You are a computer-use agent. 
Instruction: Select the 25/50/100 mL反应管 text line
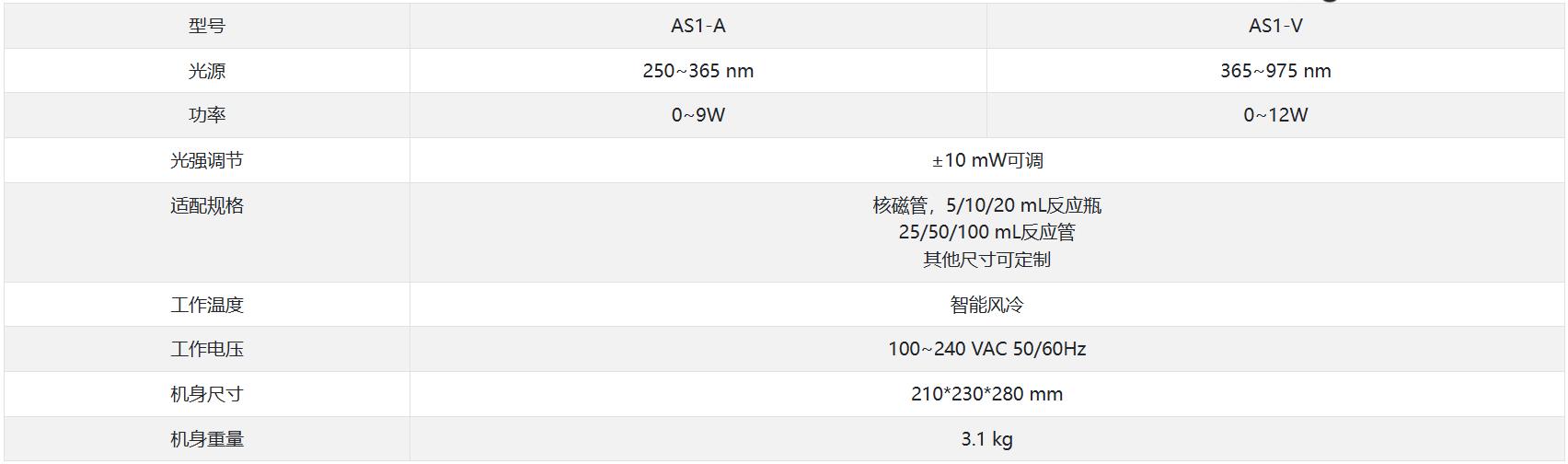pos(986,232)
